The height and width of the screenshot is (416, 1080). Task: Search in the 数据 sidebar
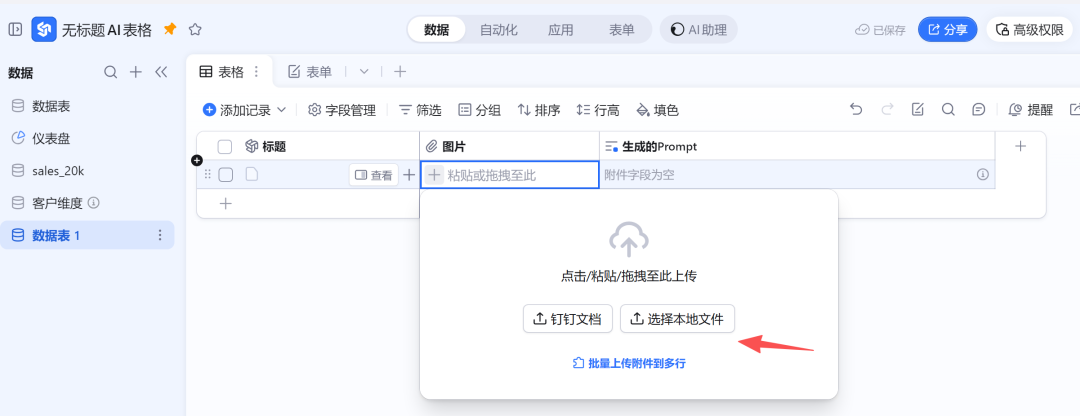click(110, 72)
